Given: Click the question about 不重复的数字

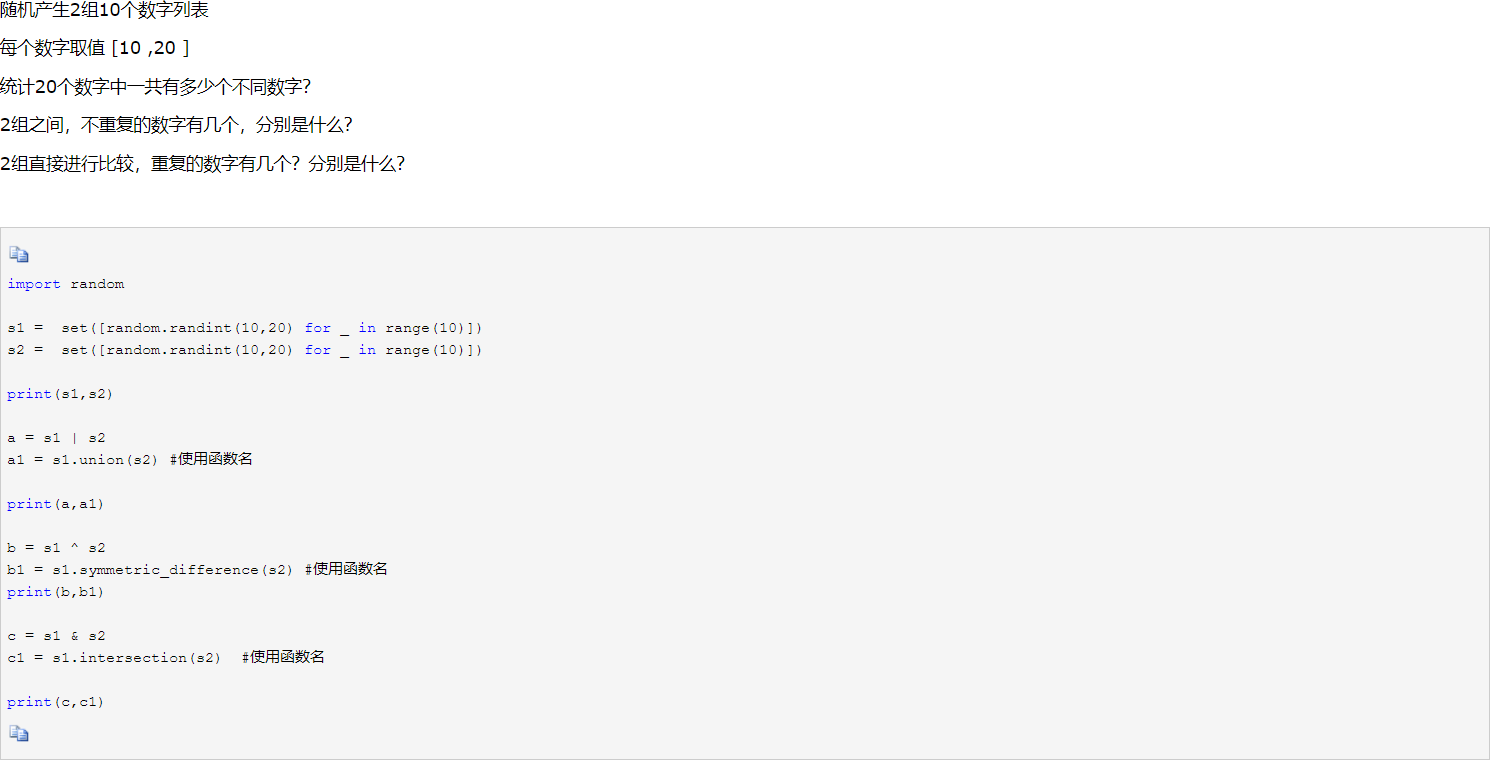Looking at the screenshot, I should pos(177,125).
